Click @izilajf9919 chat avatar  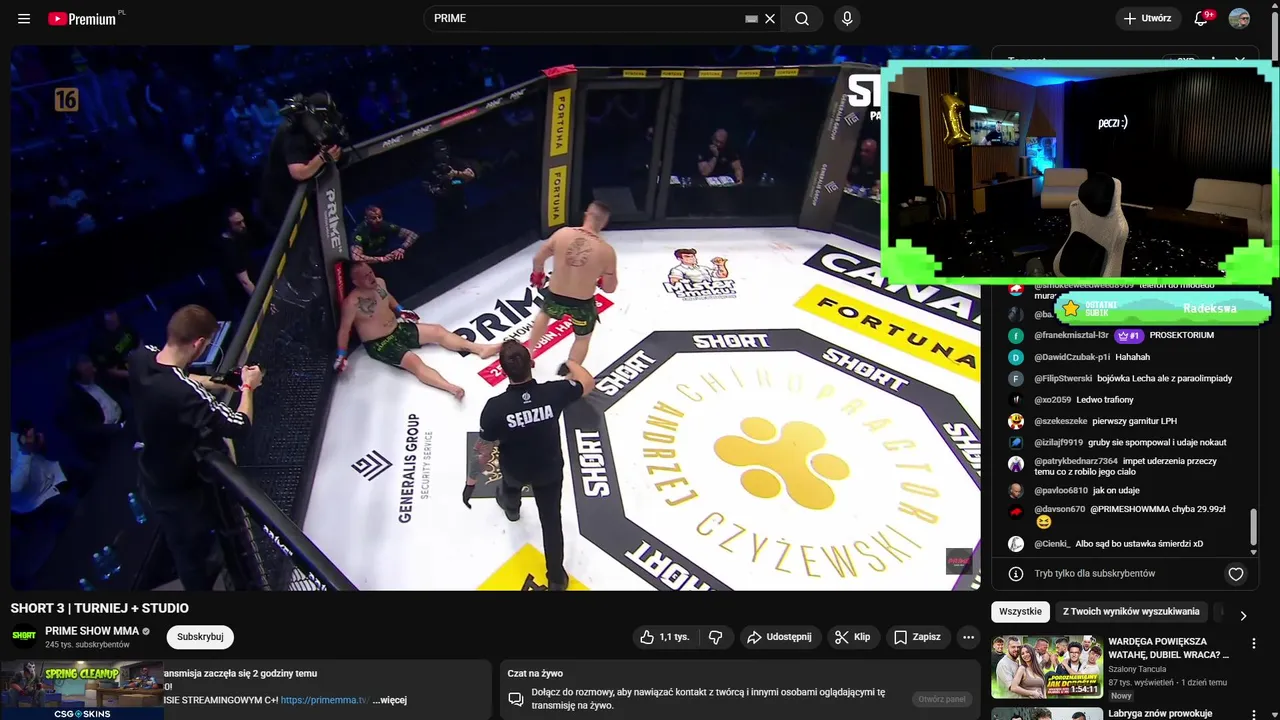[1016, 443]
